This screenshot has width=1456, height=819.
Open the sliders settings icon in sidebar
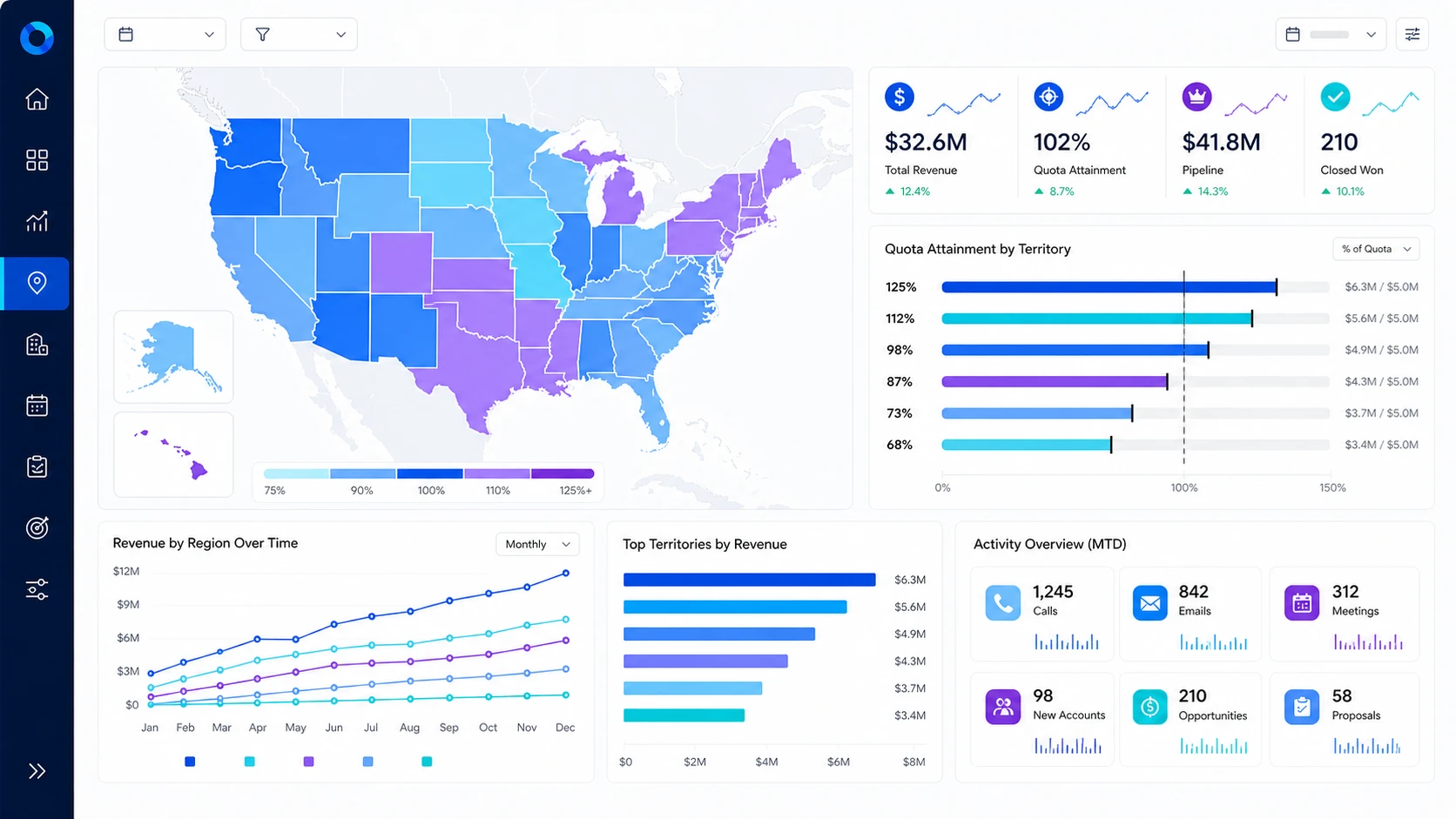pyautogui.click(x=37, y=589)
